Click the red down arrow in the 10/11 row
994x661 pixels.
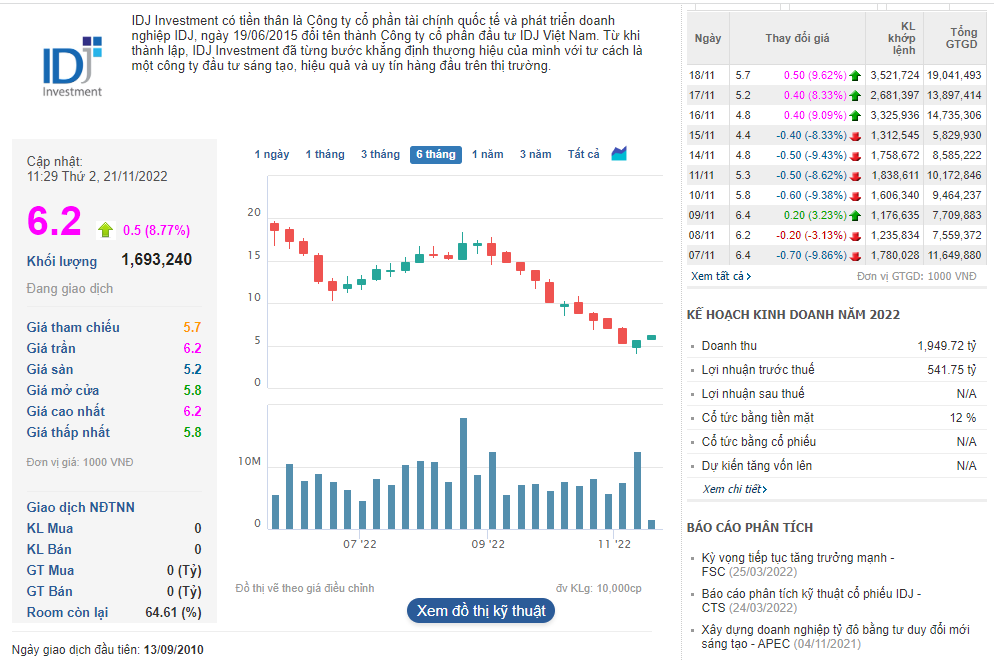[x=855, y=196]
